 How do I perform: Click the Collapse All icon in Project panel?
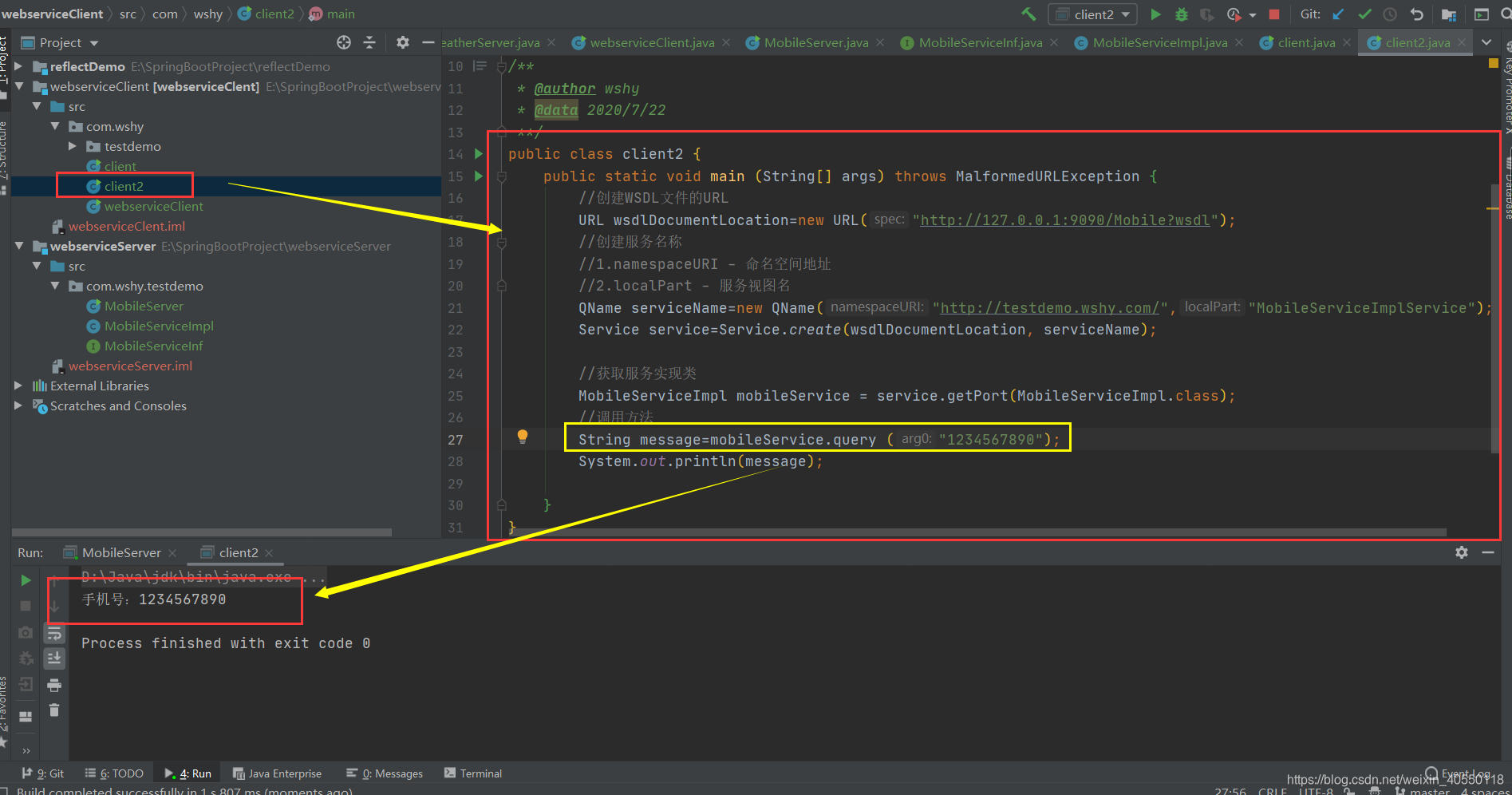[369, 42]
